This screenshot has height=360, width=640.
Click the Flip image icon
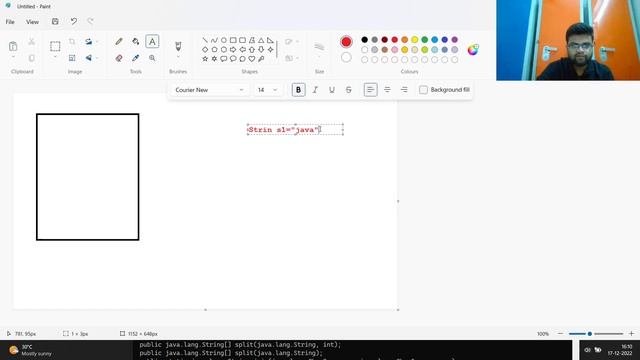[89, 58]
